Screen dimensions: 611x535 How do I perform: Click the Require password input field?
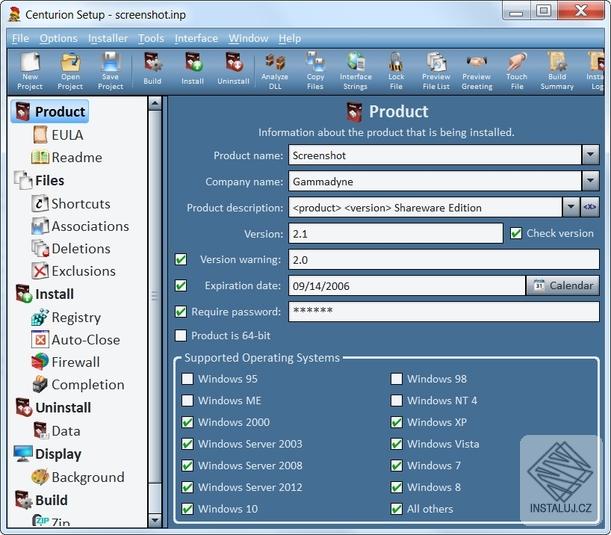(x=444, y=311)
